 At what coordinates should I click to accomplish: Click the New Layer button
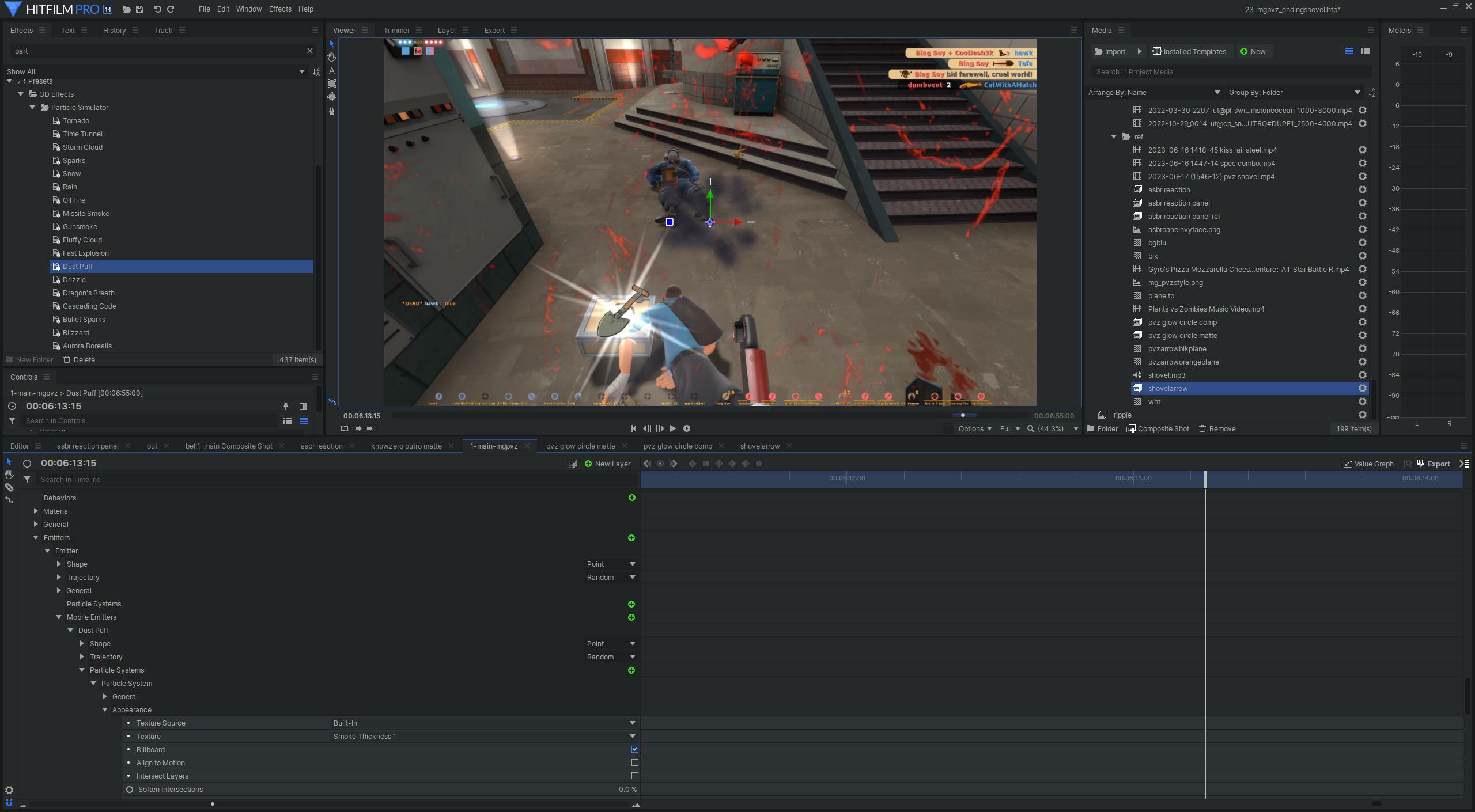pos(607,464)
